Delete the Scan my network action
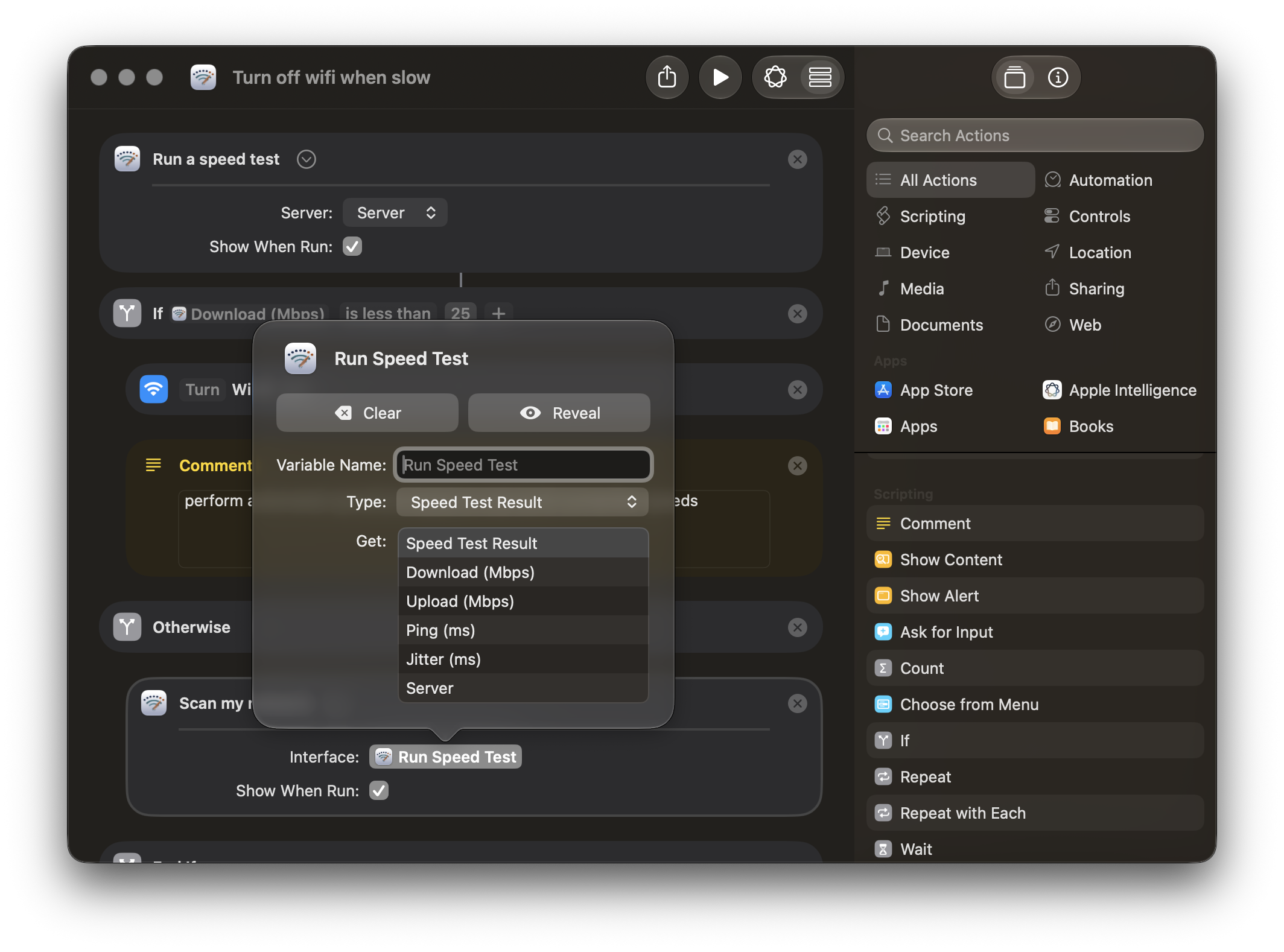The image size is (1284, 952). click(797, 703)
